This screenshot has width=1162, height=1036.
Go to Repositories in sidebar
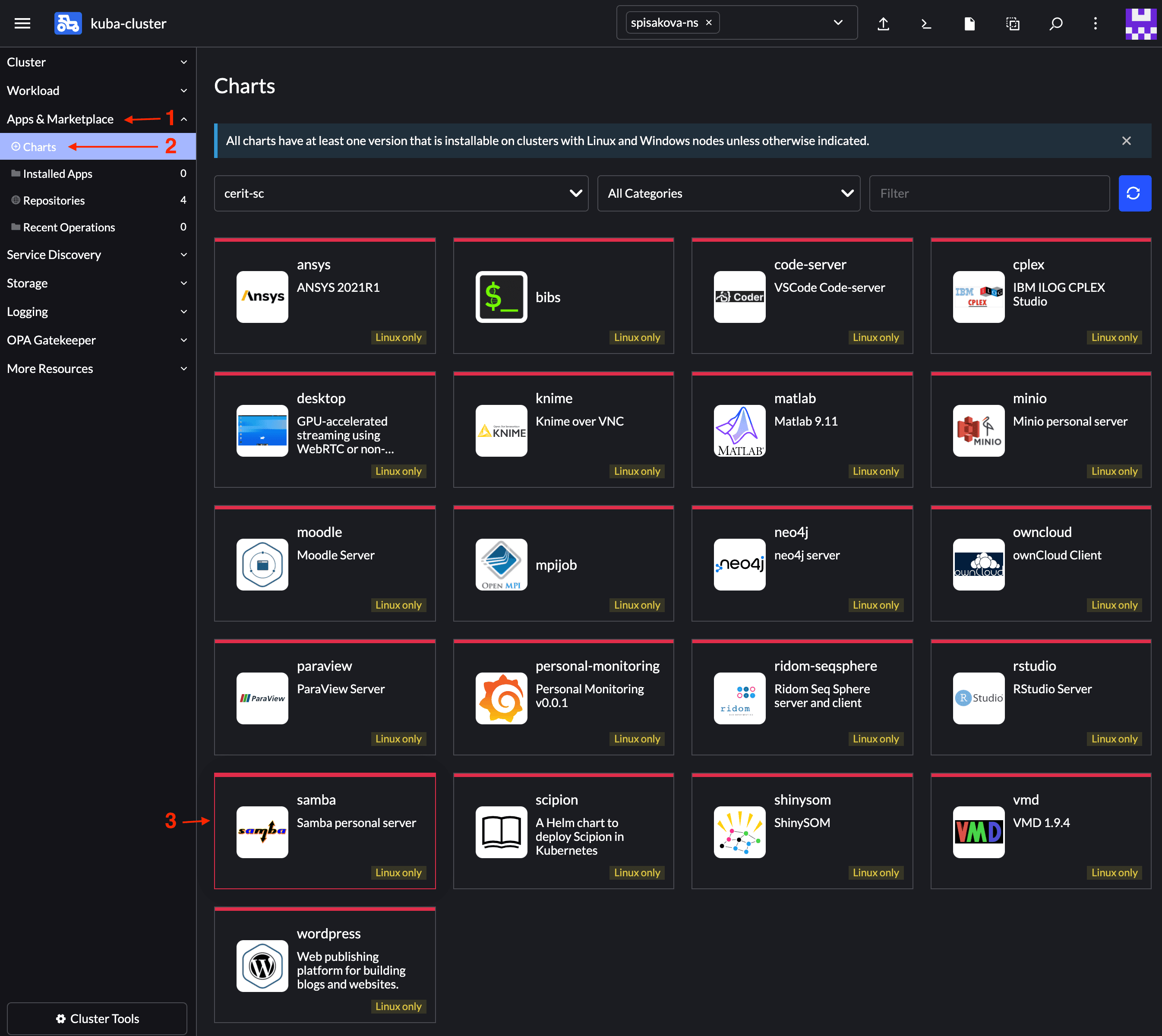click(x=54, y=200)
